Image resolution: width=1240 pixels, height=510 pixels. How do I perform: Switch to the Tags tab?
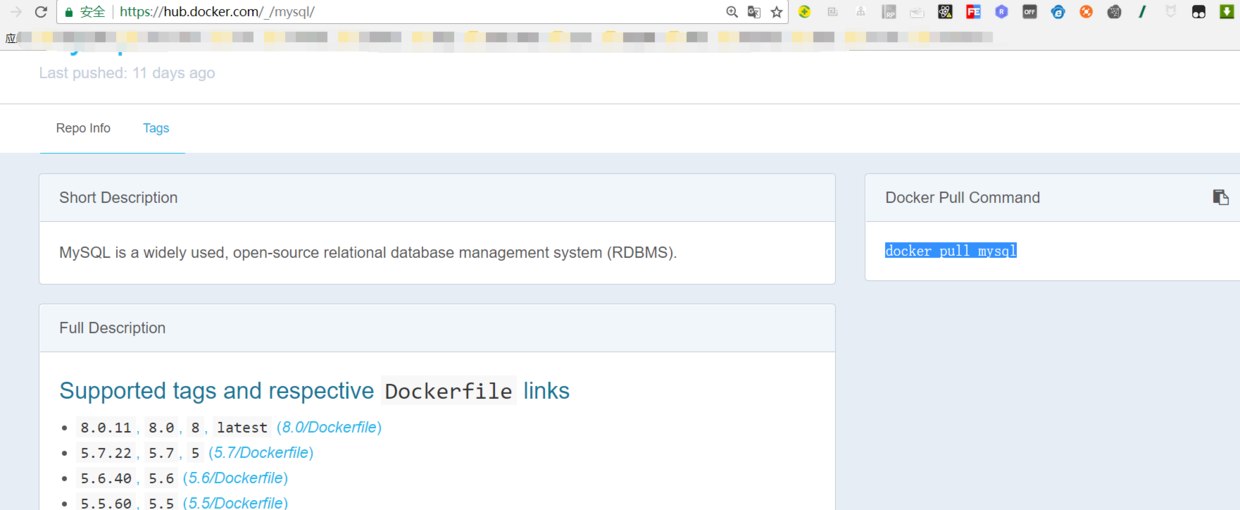pos(156,128)
